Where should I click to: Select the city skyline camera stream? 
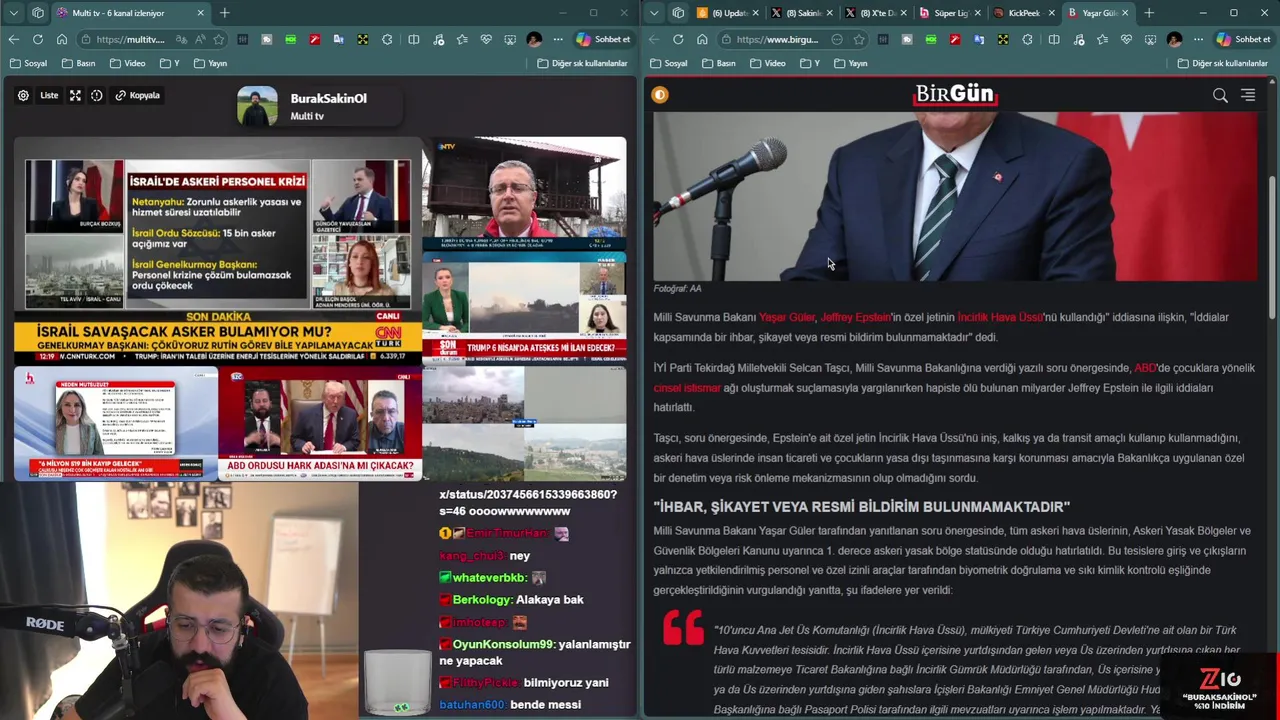point(524,423)
